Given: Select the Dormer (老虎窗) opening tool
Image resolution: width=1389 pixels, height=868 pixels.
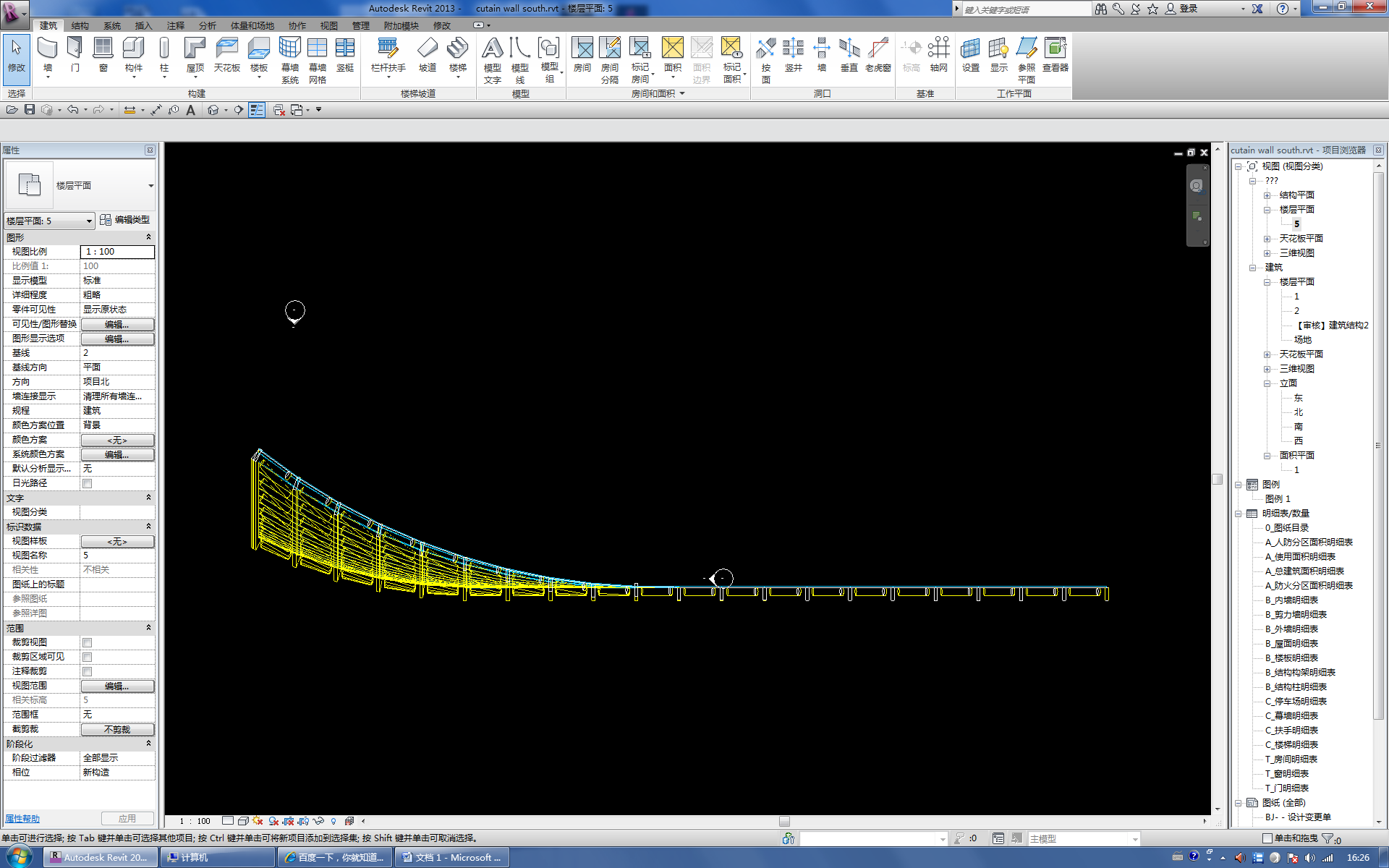Looking at the screenshot, I should pyautogui.click(x=878, y=55).
